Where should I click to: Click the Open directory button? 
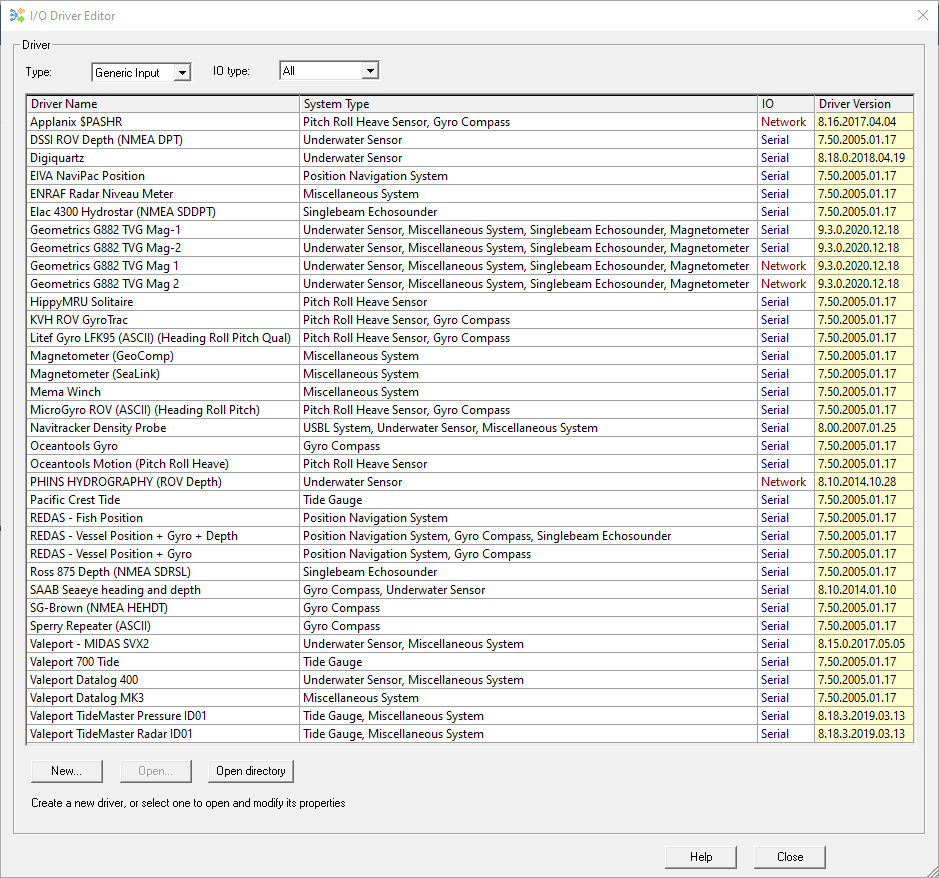(251, 771)
